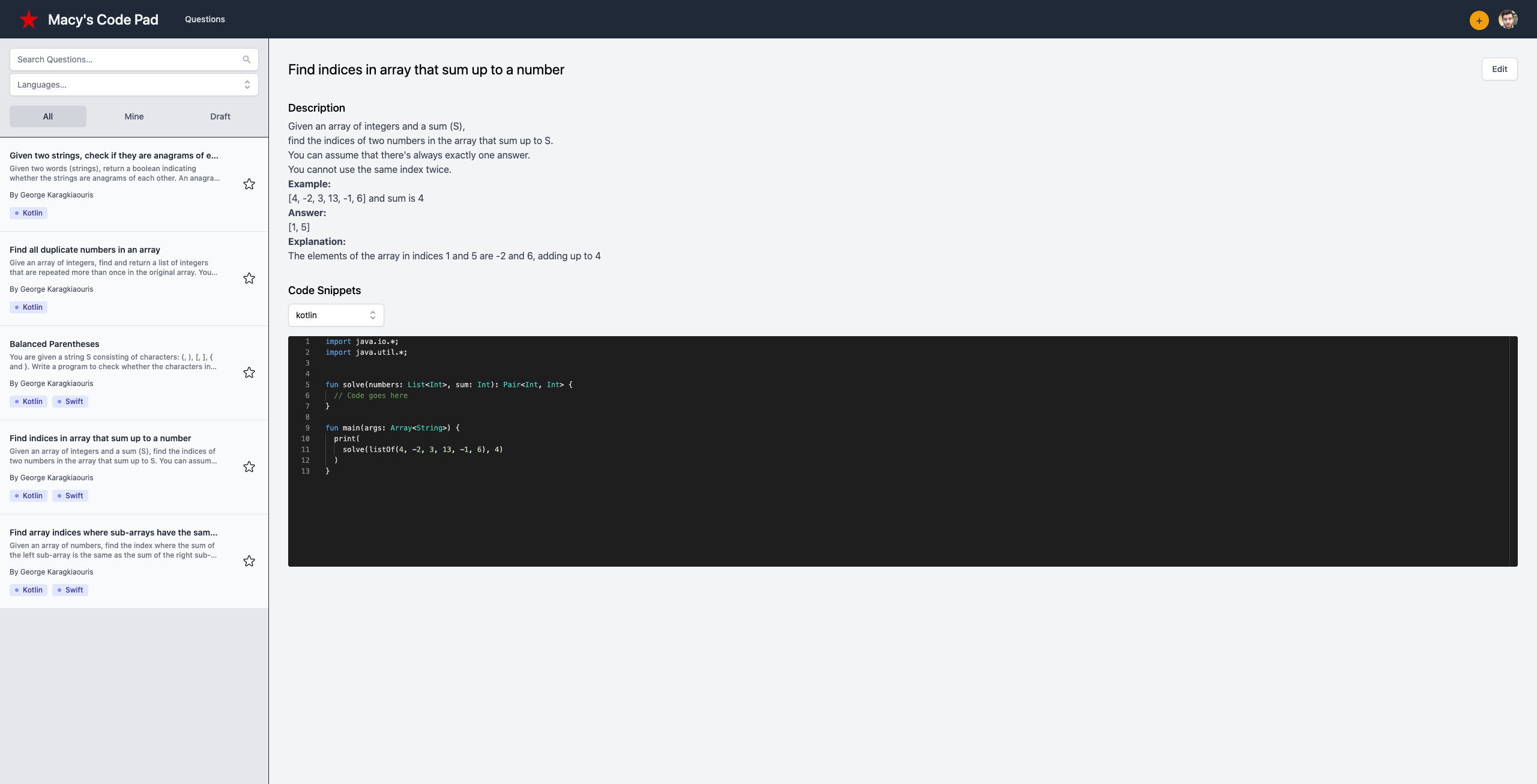1537x784 pixels.
Task: Click the orange plus add-question icon
Action: pos(1479,20)
